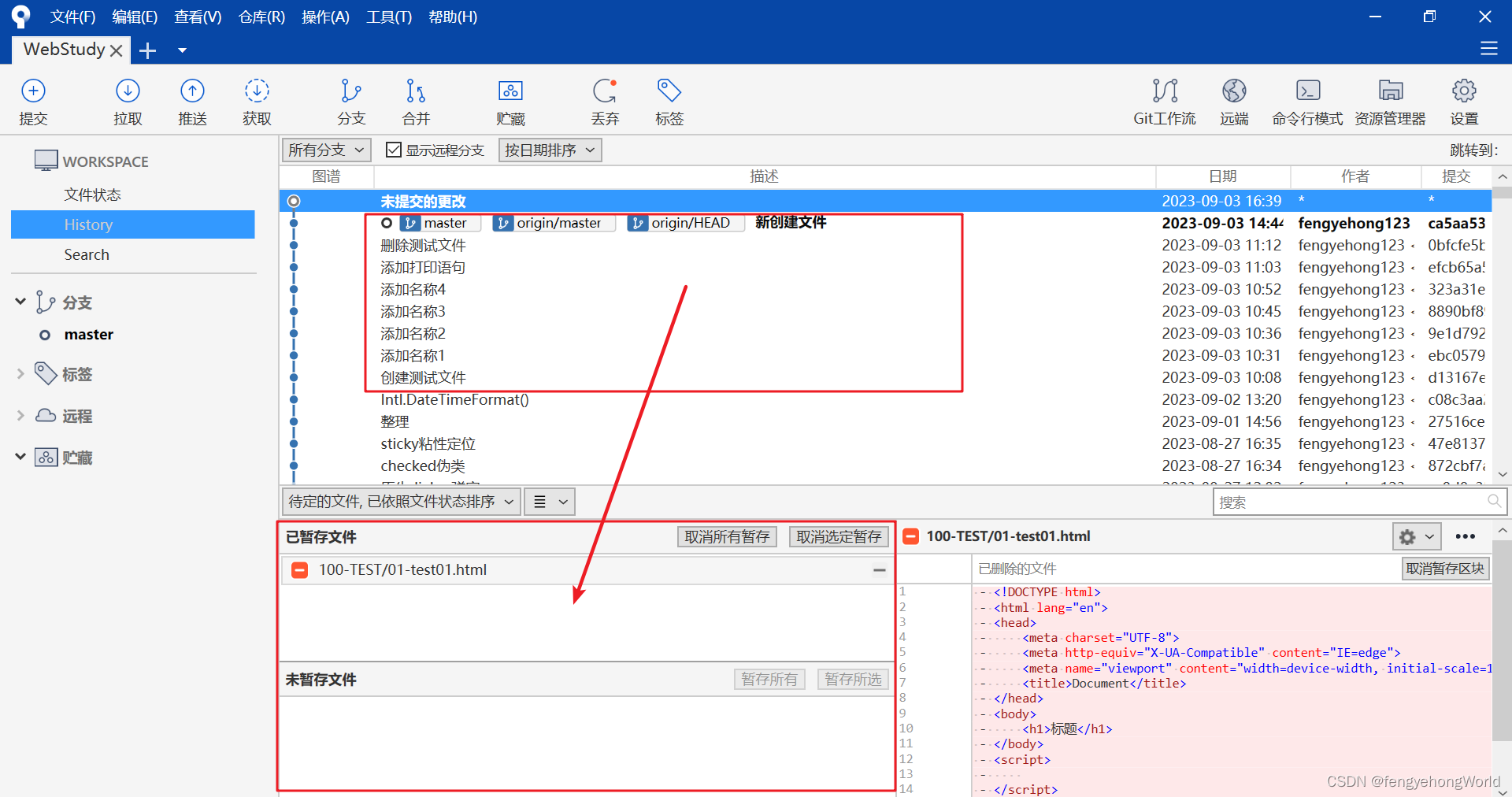Select Search in the sidebar
1512x797 pixels.
click(87, 254)
